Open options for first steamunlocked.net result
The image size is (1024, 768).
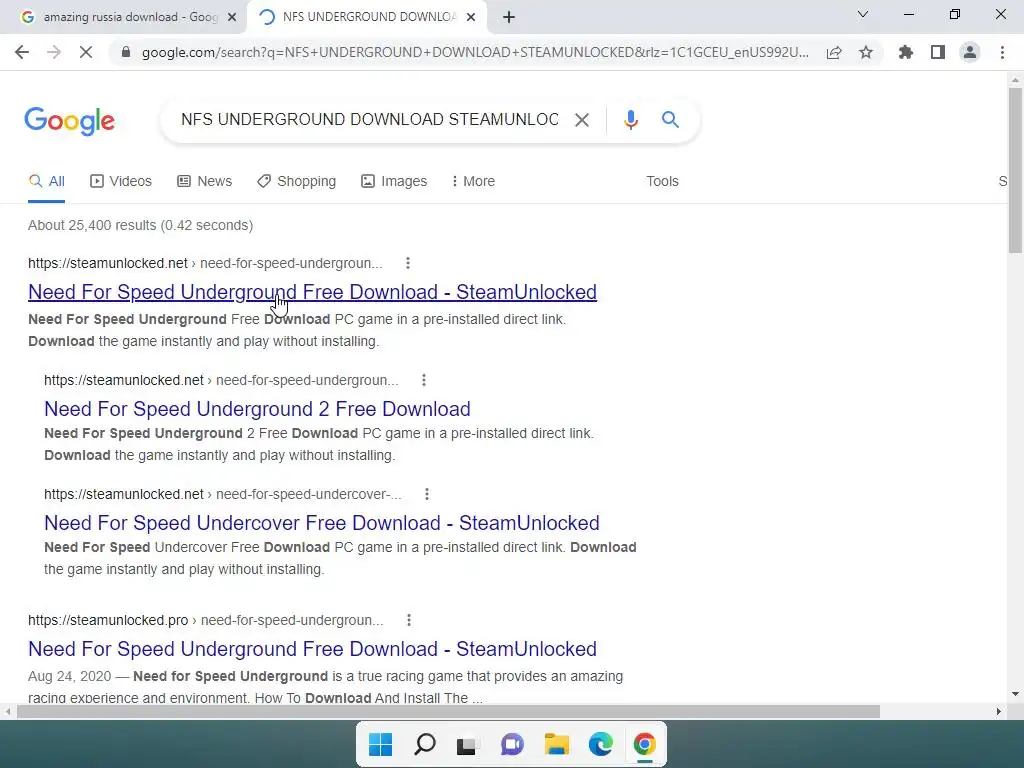[x=408, y=263]
